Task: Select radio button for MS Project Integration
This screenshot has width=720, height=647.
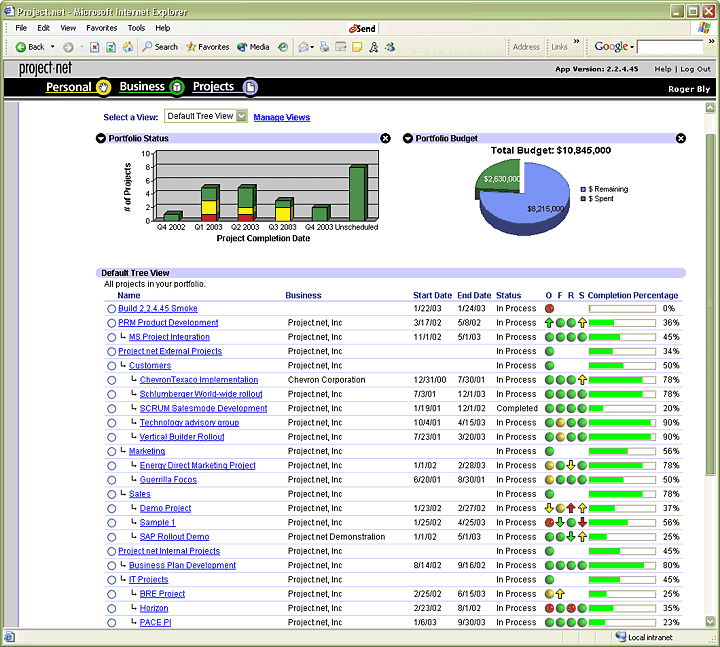Action: [112, 338]
